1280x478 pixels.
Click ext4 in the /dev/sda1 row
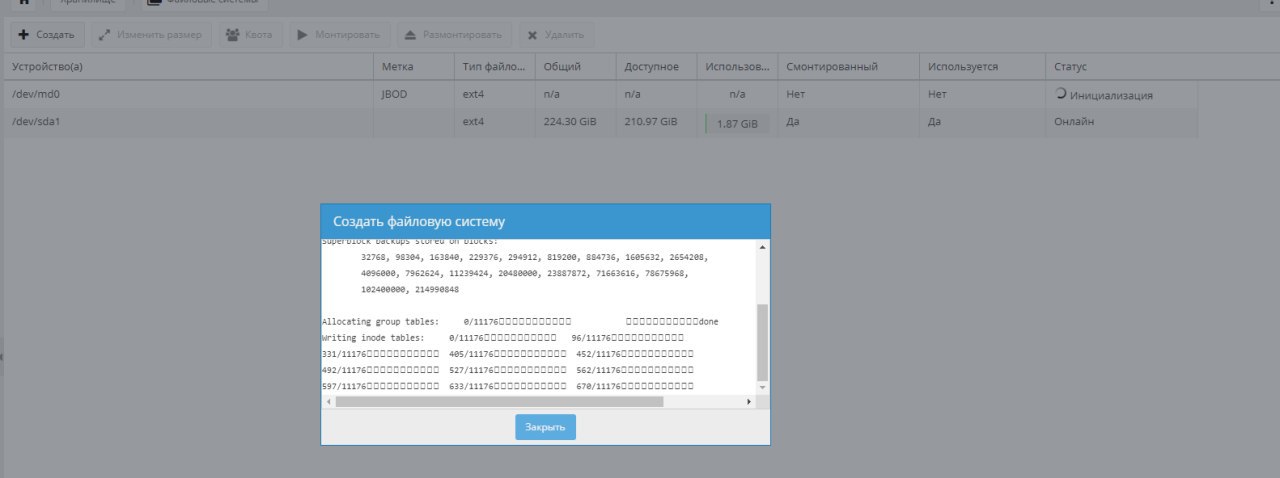(473, 122)
